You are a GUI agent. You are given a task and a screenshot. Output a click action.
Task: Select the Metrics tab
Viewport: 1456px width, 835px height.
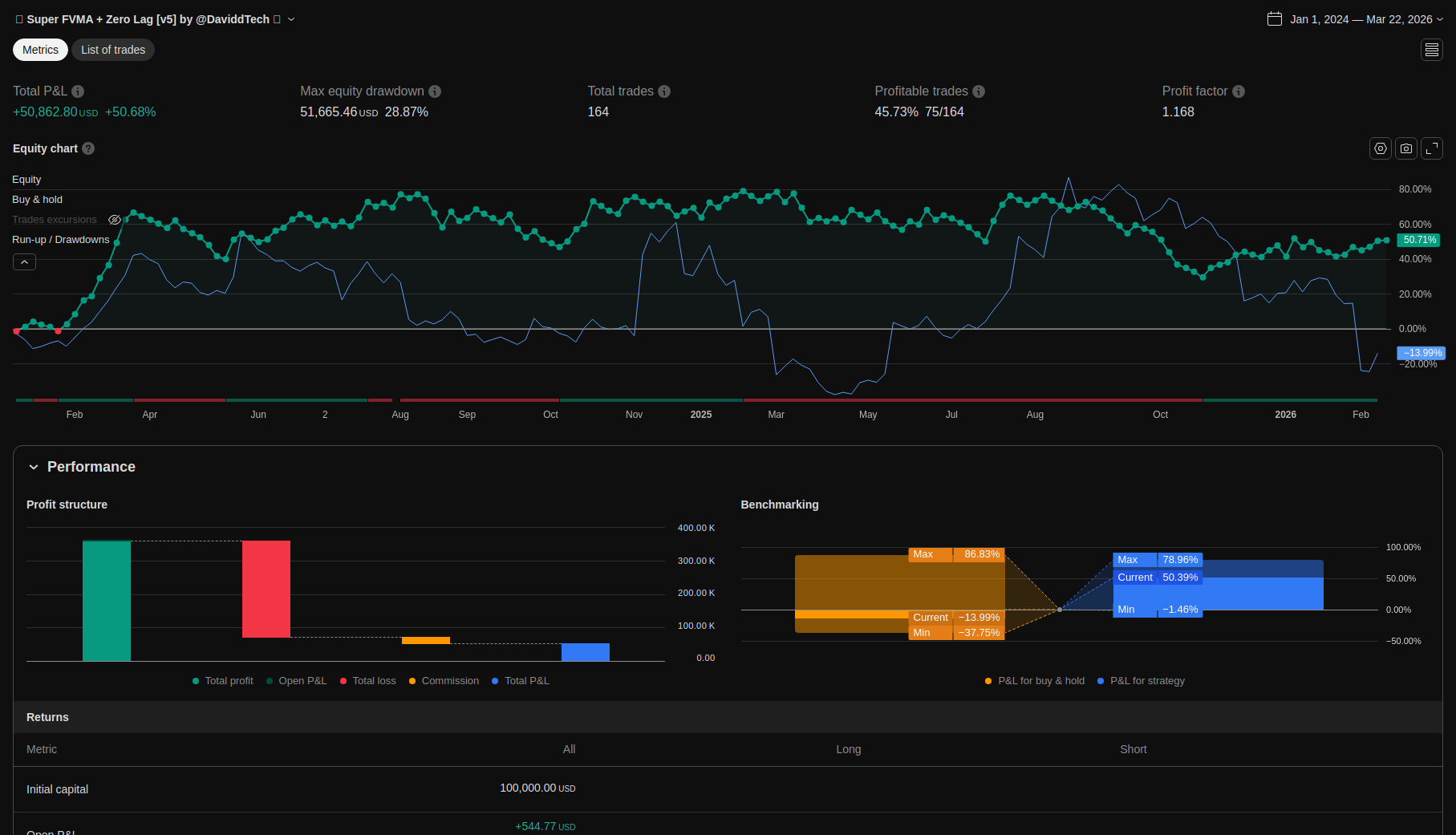point(40,50)
